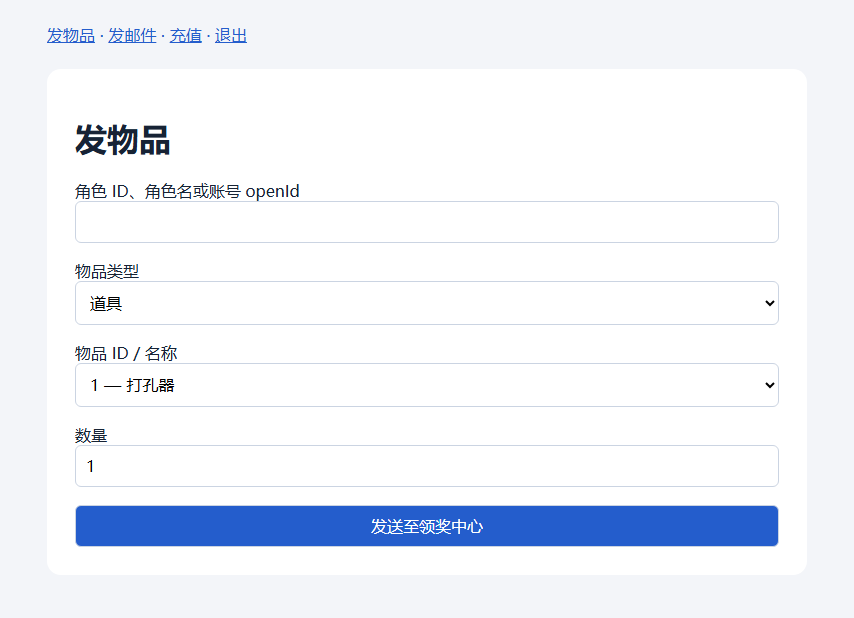Go to the 发邮件 page link
The width and height of the screenshot is (854, 618).
(132, 36)
